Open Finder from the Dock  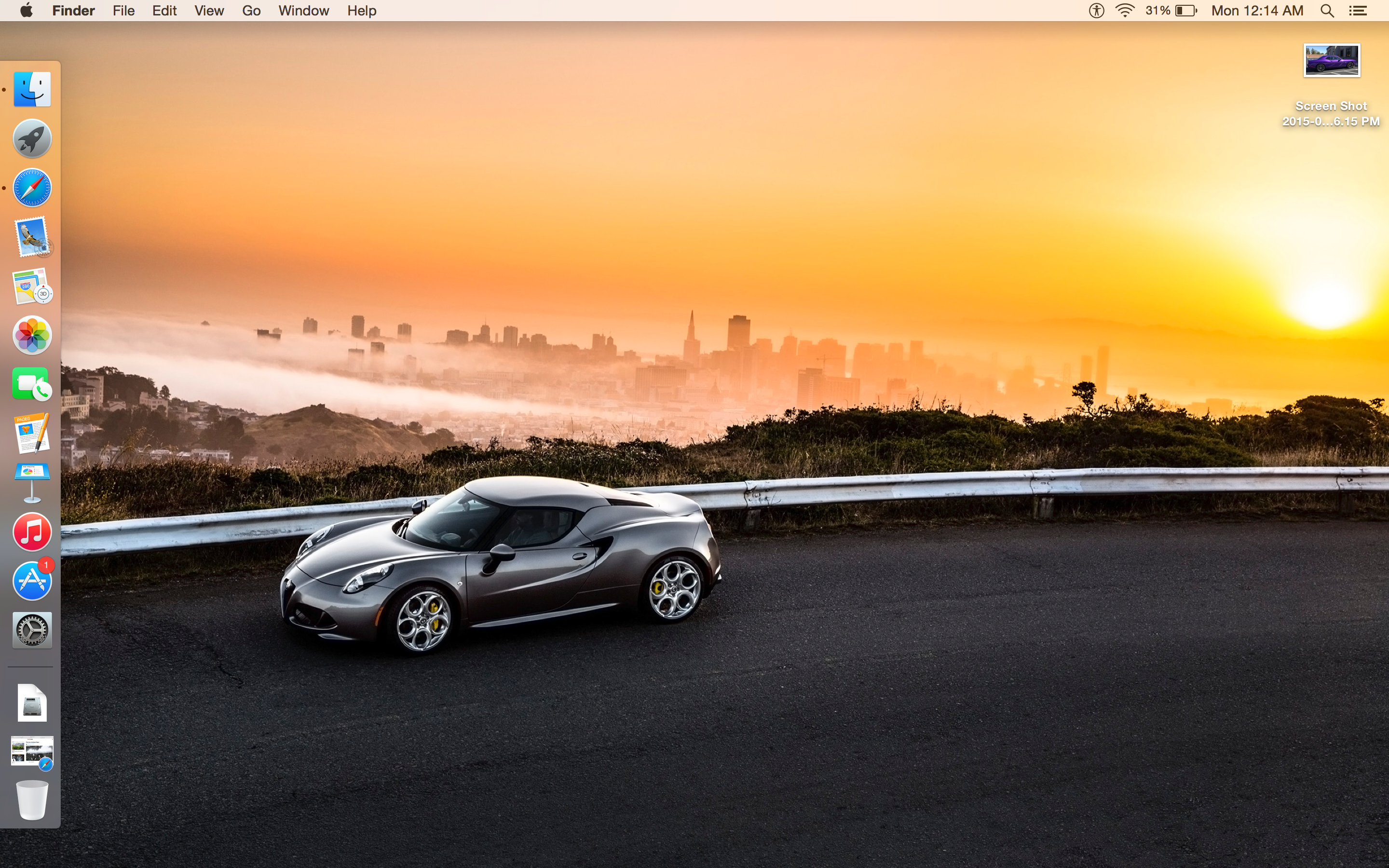pyautogui.click(x=32, y=89)
